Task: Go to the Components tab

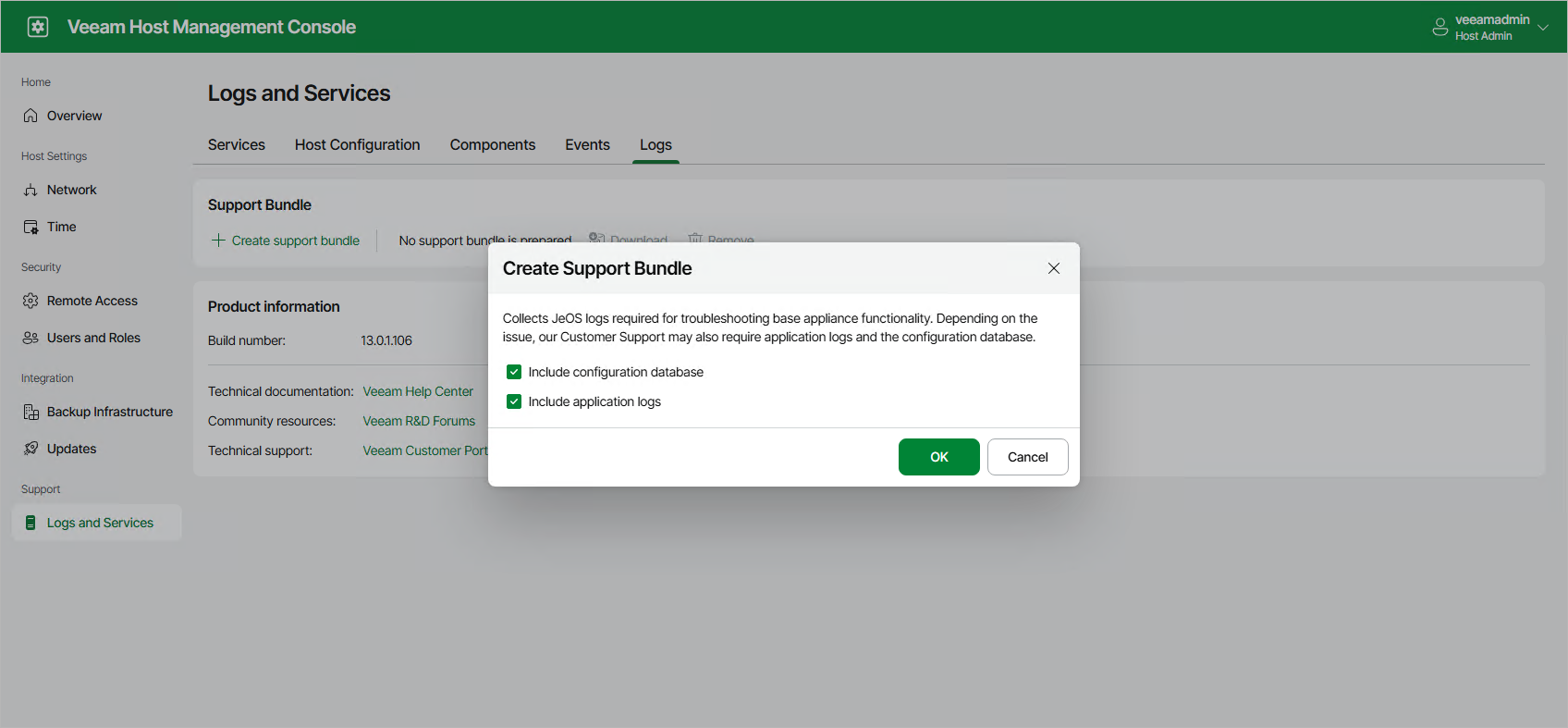Action: (493, 145)
